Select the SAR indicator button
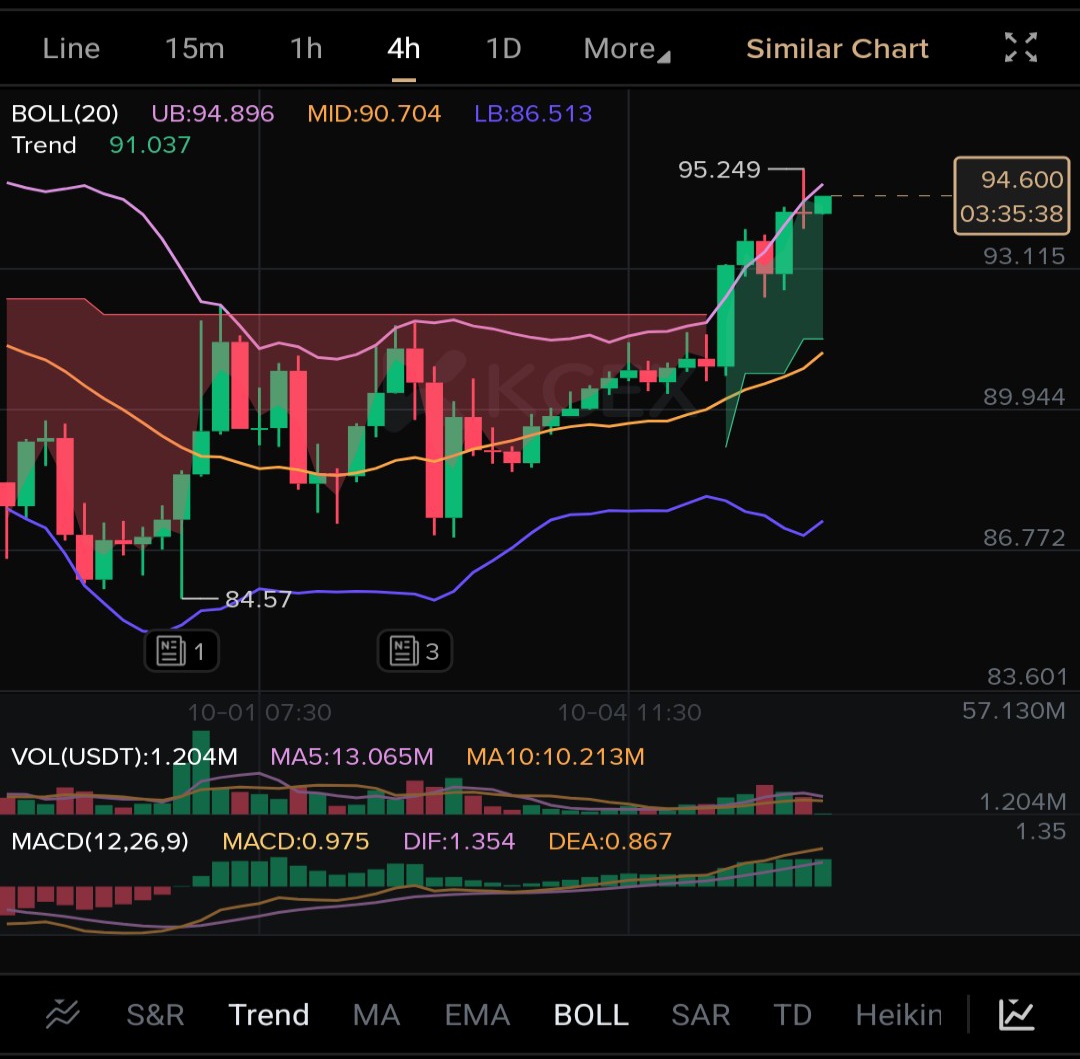1080x1059 pixels. click(700, 1015)
